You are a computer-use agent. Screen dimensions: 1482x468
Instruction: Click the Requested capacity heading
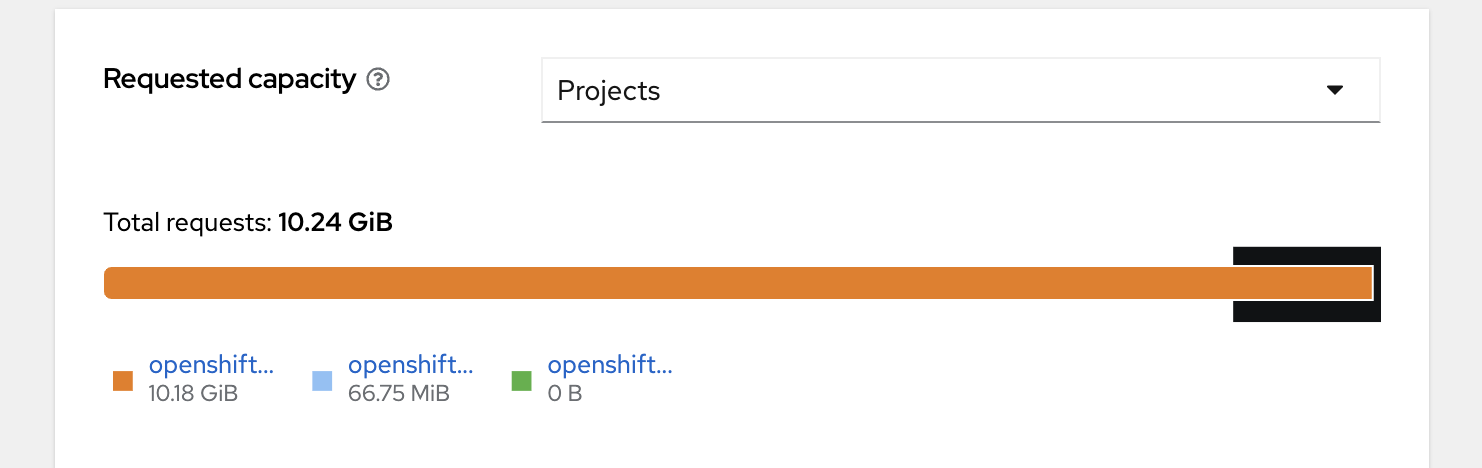pos(229,79)
